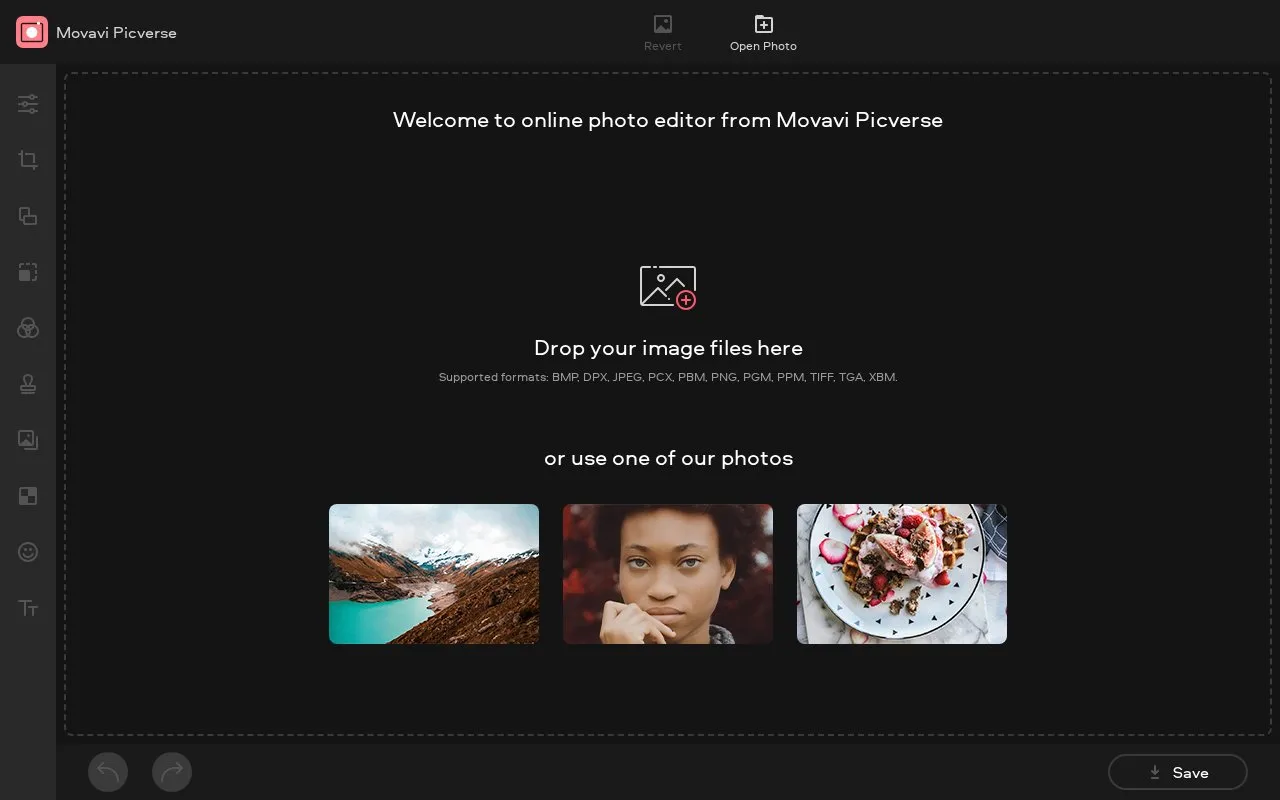Select the Text tool icon
The image size is (1280, 800).
coord(28,608)
